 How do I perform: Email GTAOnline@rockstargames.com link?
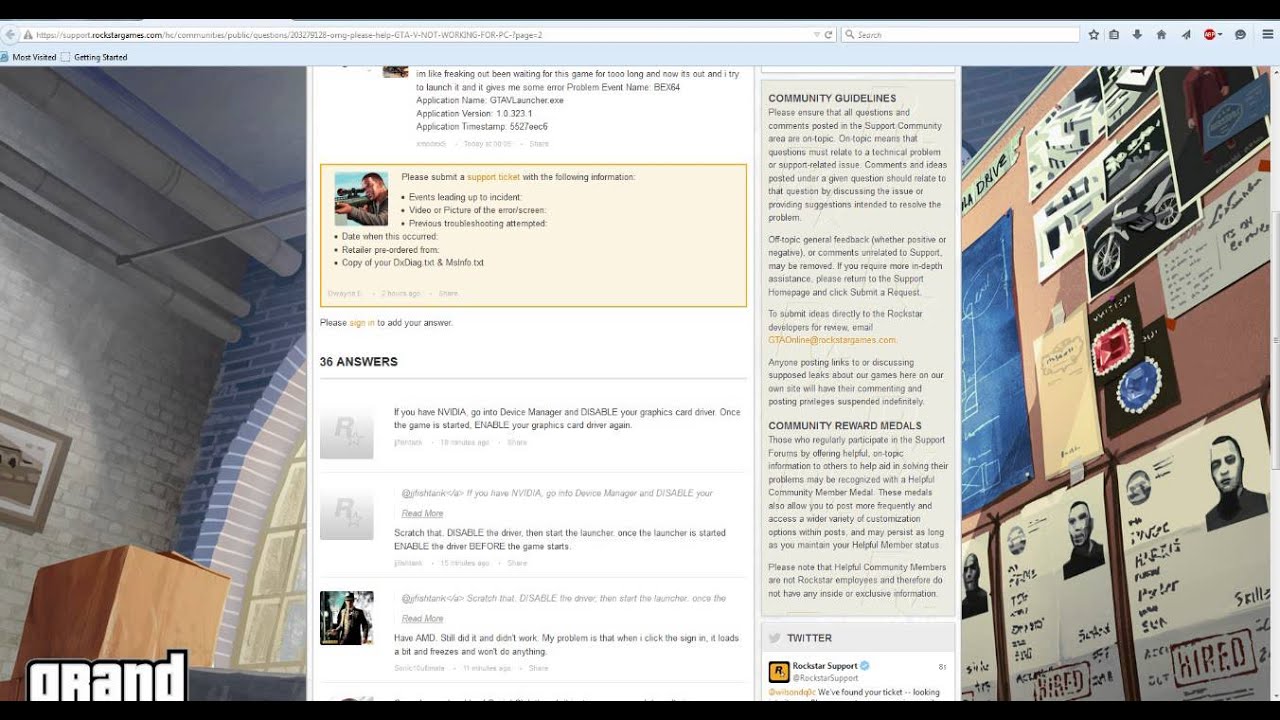point(832,340)
